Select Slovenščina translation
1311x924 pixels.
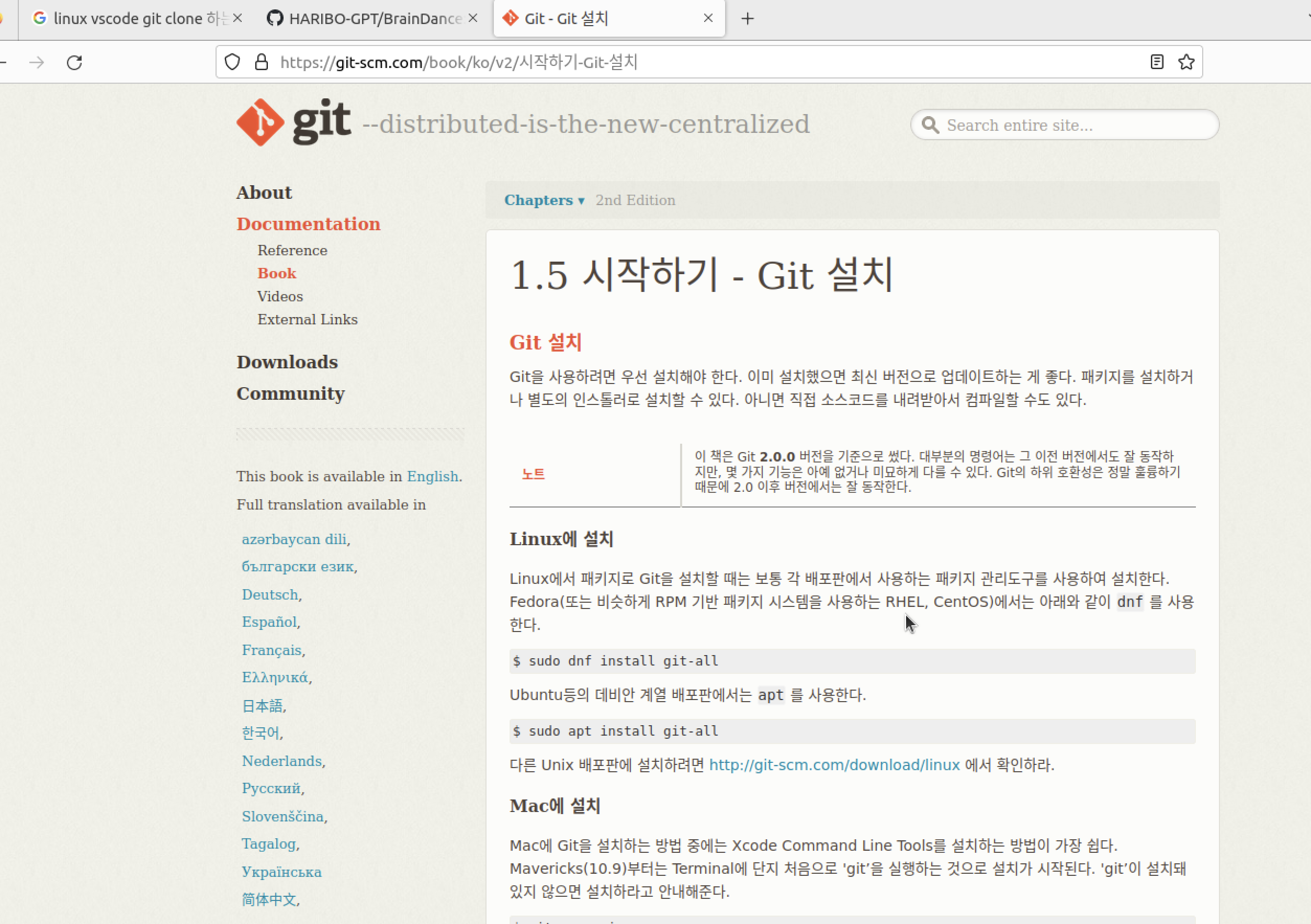coord(282,816)
